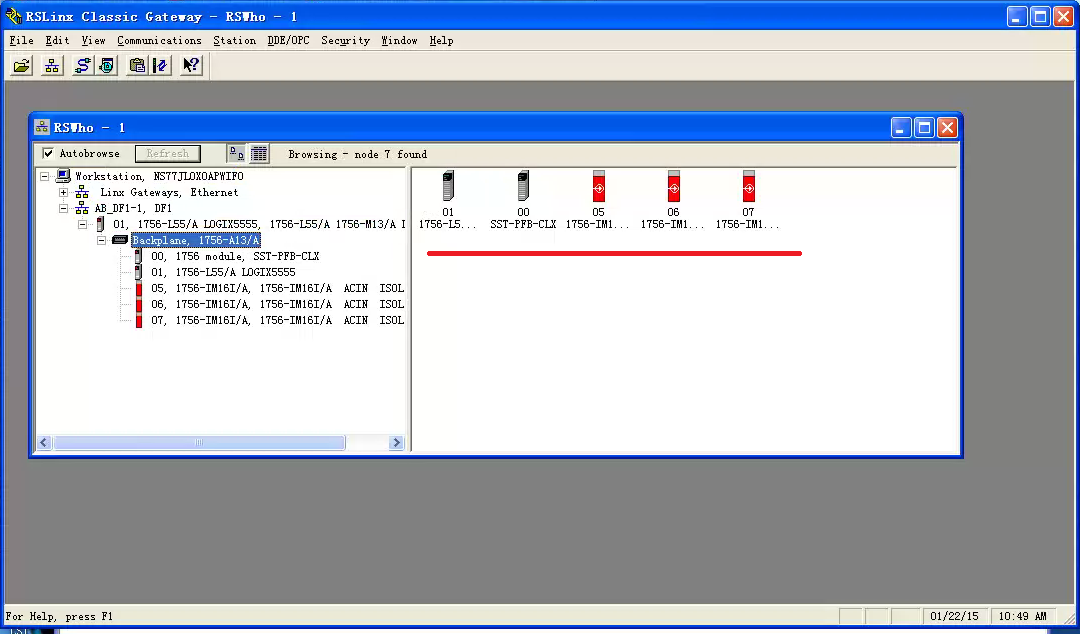Switch to large icons view
The width and height of the screenshot is (1080, 634).
tap(236, 154)
